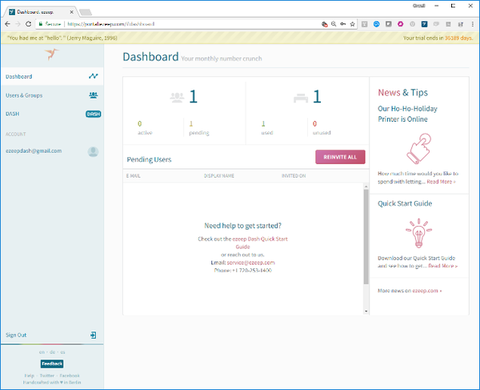Click the service@ezeep.com email link

click(x=251, y=262)
